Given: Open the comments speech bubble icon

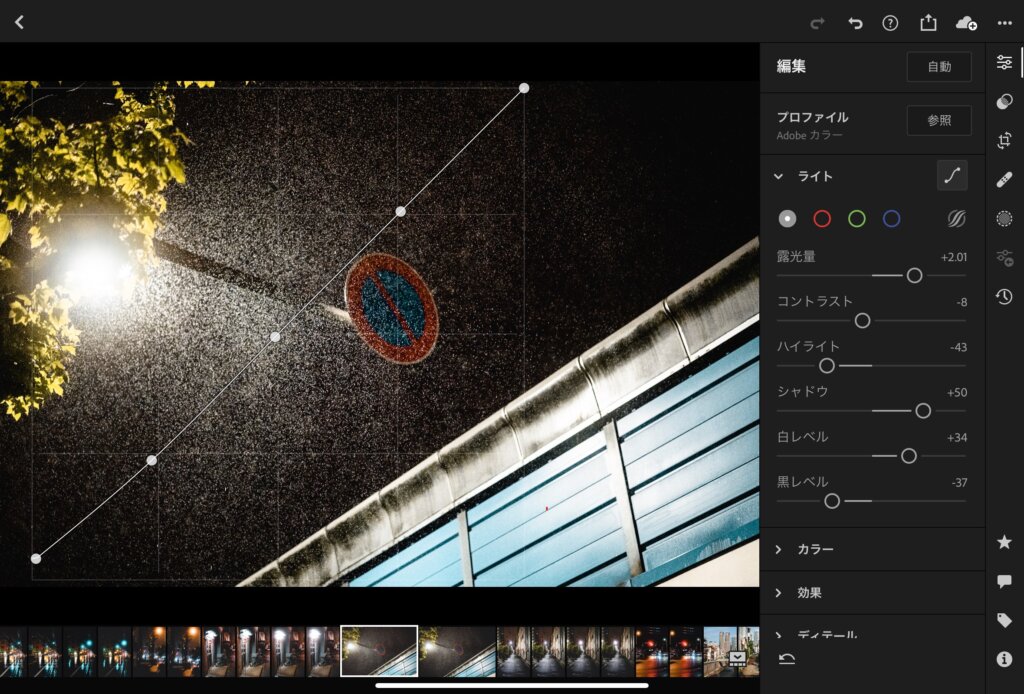Looking at the screenshot, I should [1004, 581].
